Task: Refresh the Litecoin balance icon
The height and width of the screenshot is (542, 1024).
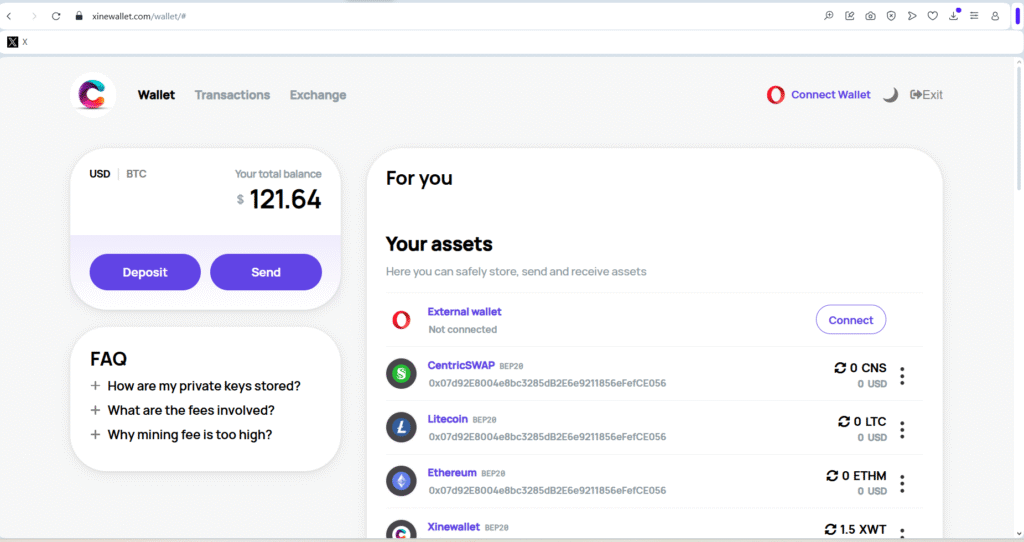Action: coord(844,422)
